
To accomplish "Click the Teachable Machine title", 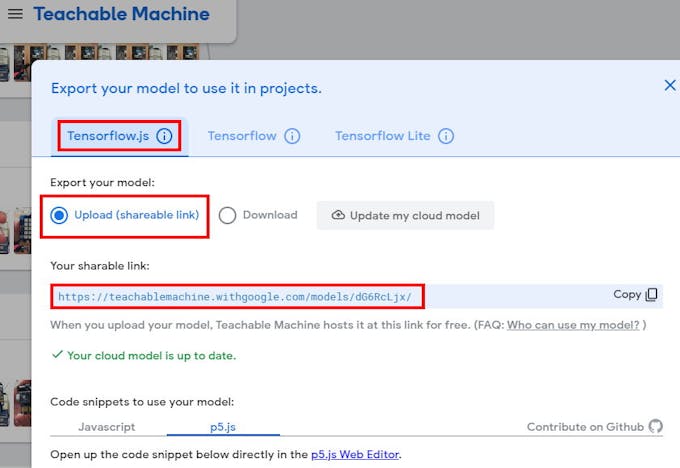I will (x=121, y=14).
